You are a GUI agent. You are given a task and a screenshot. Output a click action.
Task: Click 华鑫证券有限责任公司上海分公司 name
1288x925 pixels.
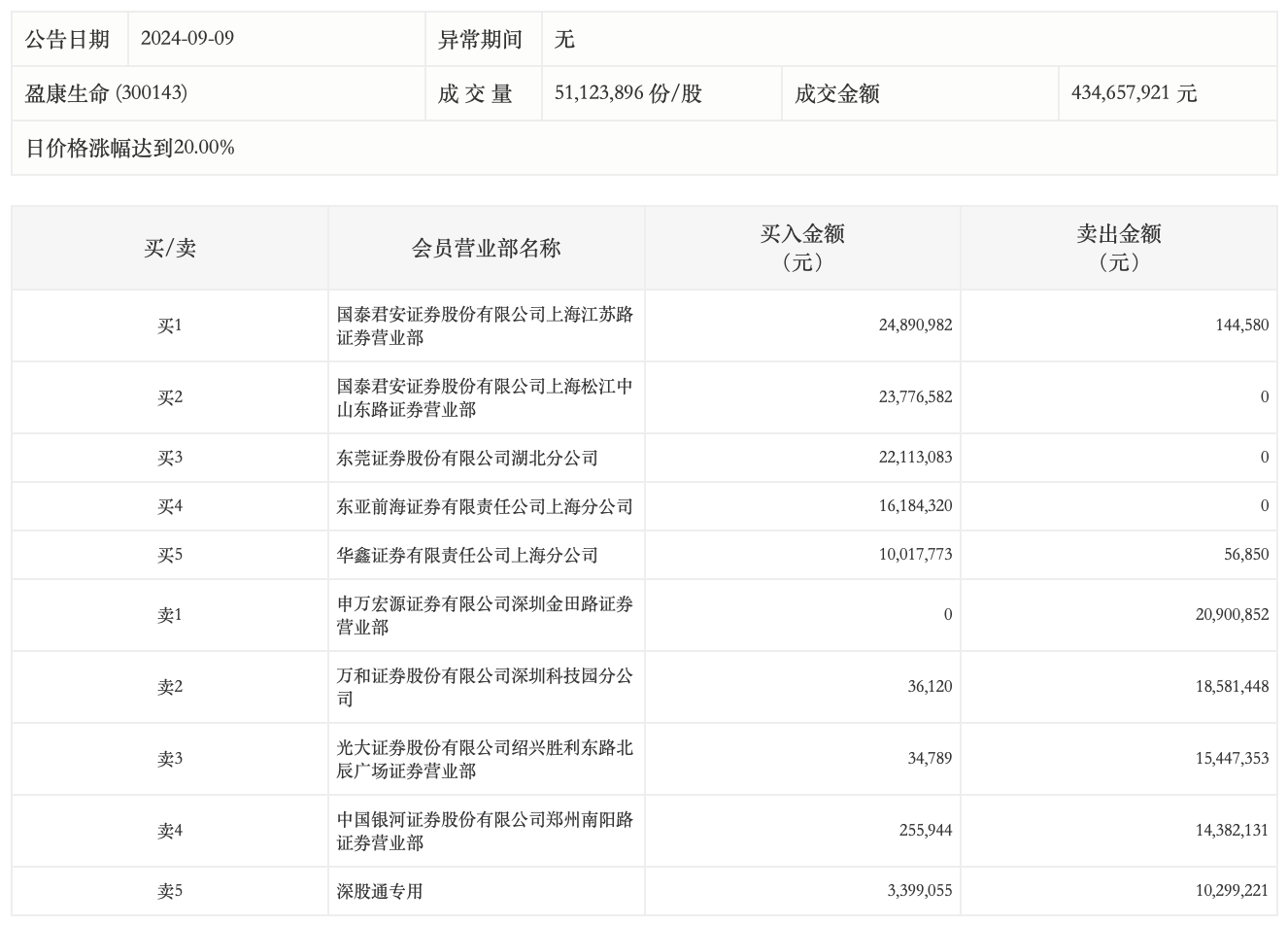pos(467,555)
